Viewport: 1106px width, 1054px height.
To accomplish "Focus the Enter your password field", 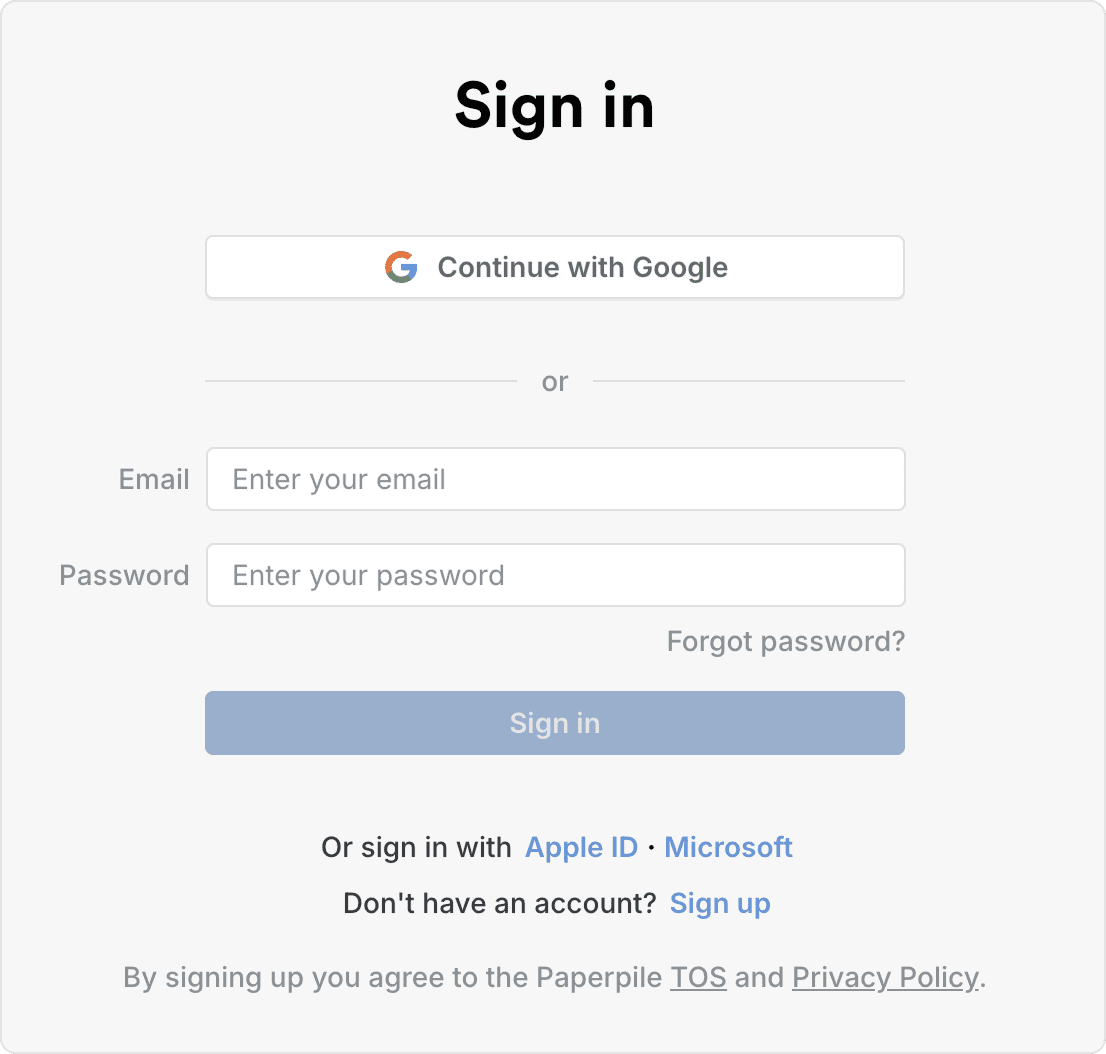I will click(555, 575).
